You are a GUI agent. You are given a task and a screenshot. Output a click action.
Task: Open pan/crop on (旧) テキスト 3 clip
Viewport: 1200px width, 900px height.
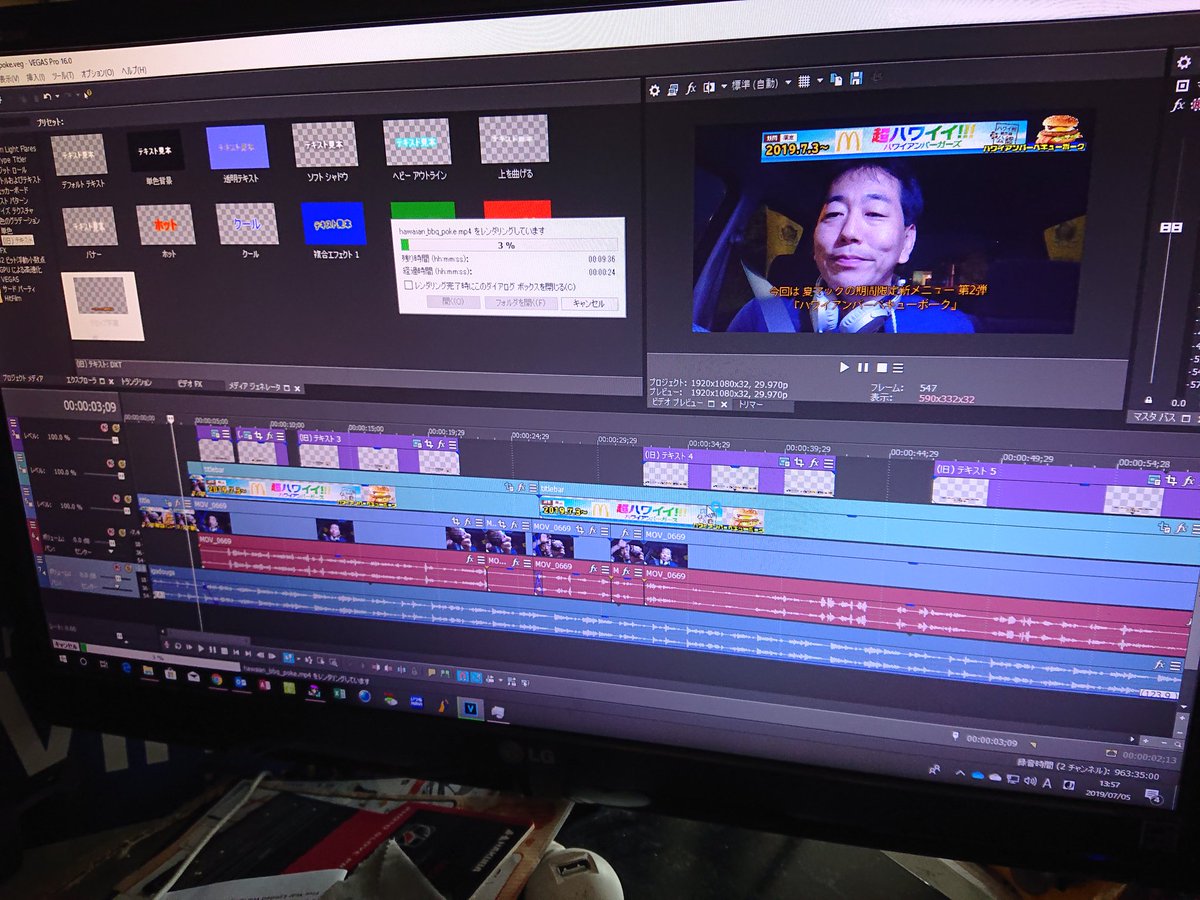(x=427, y=442)
